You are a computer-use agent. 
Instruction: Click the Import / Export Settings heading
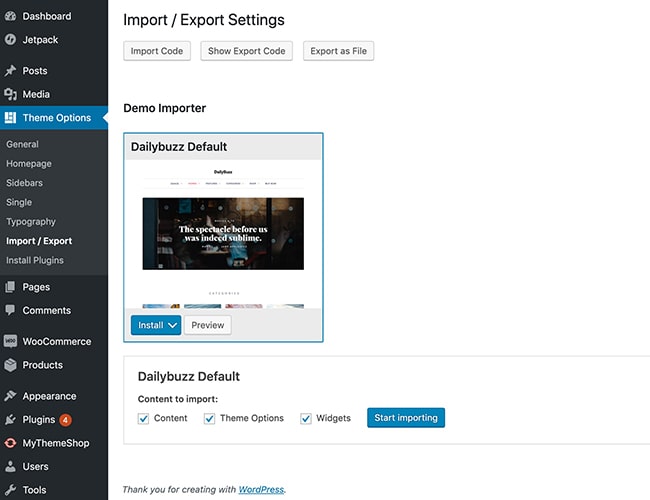tap(204, 20)
